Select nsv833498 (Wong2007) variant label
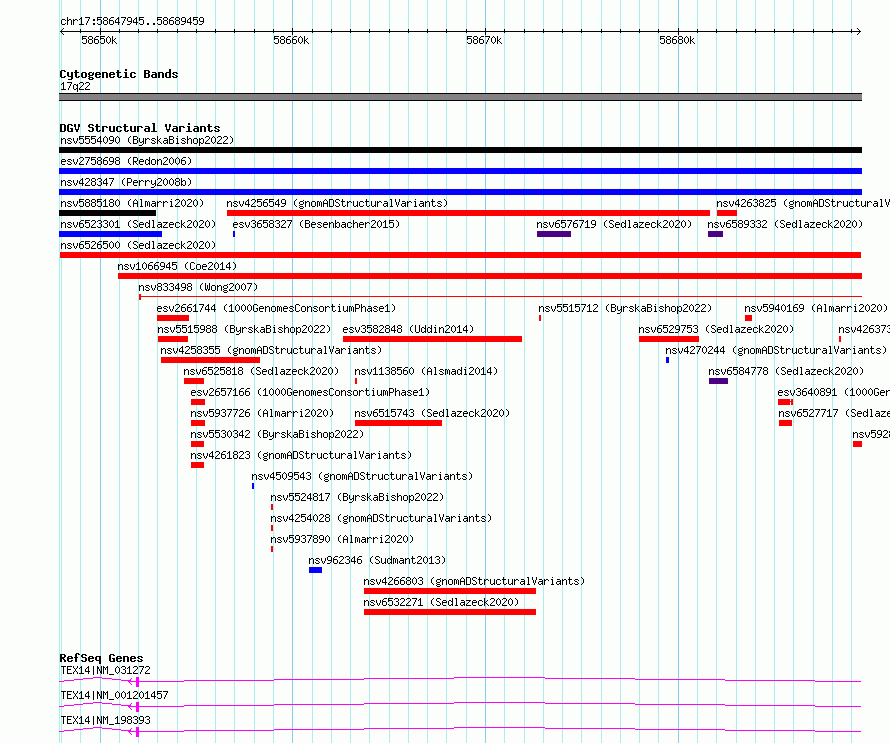Viewport: 890px width, 743px height. pos(198,287)
